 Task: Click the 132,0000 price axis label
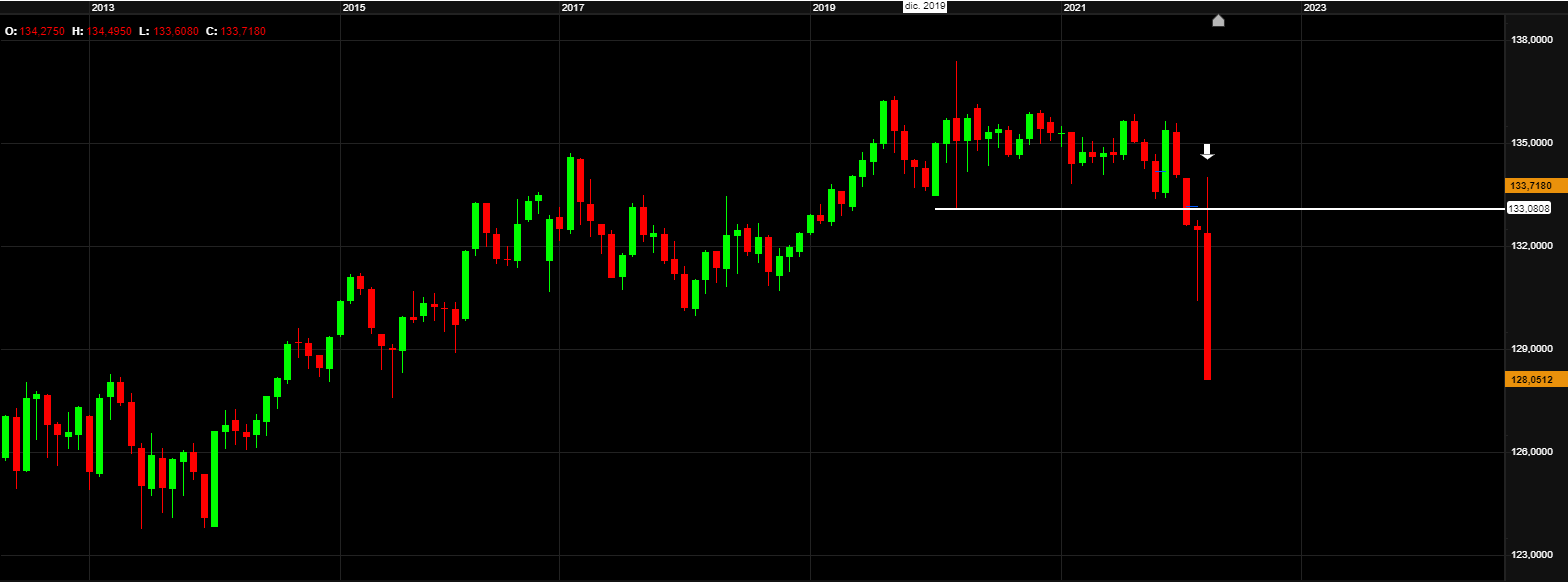tap(1533, 247)
